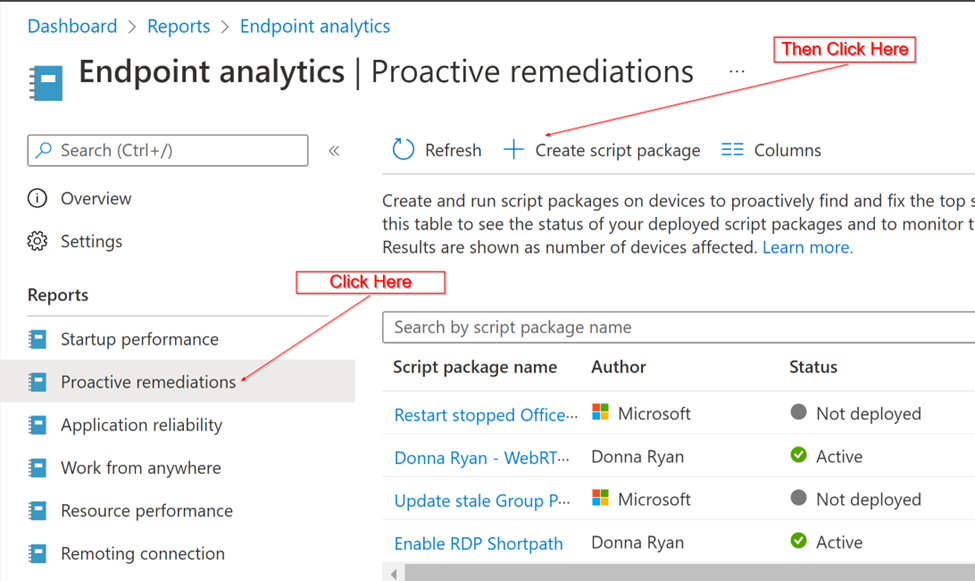Click the Application reliability report icon
Viewport: 975px width, 581px height.
[x=37, y=425]
